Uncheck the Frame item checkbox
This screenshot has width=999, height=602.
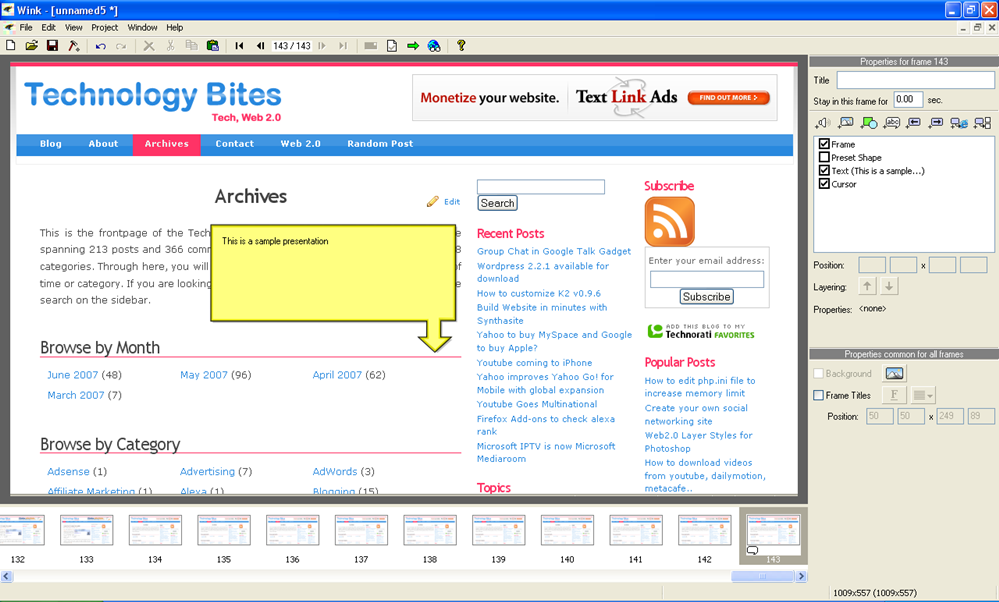pos(824,144)
